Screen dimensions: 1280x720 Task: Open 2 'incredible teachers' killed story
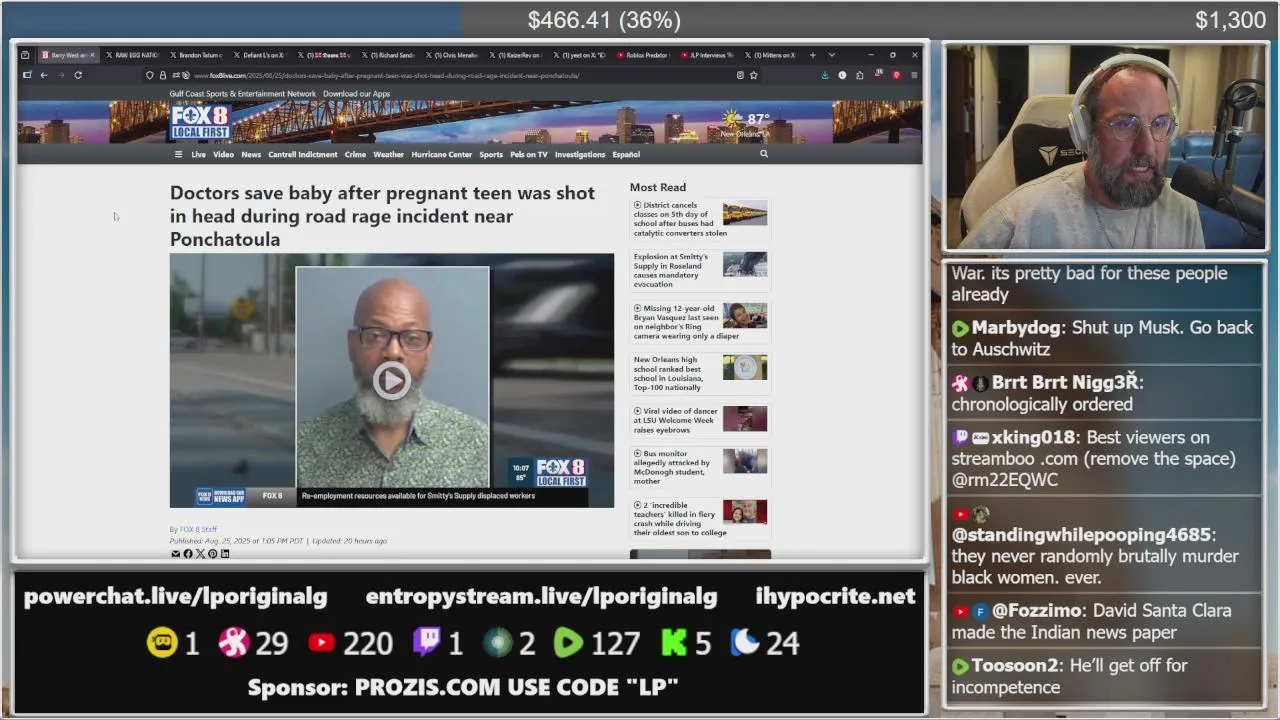click(x=680, y=518)
